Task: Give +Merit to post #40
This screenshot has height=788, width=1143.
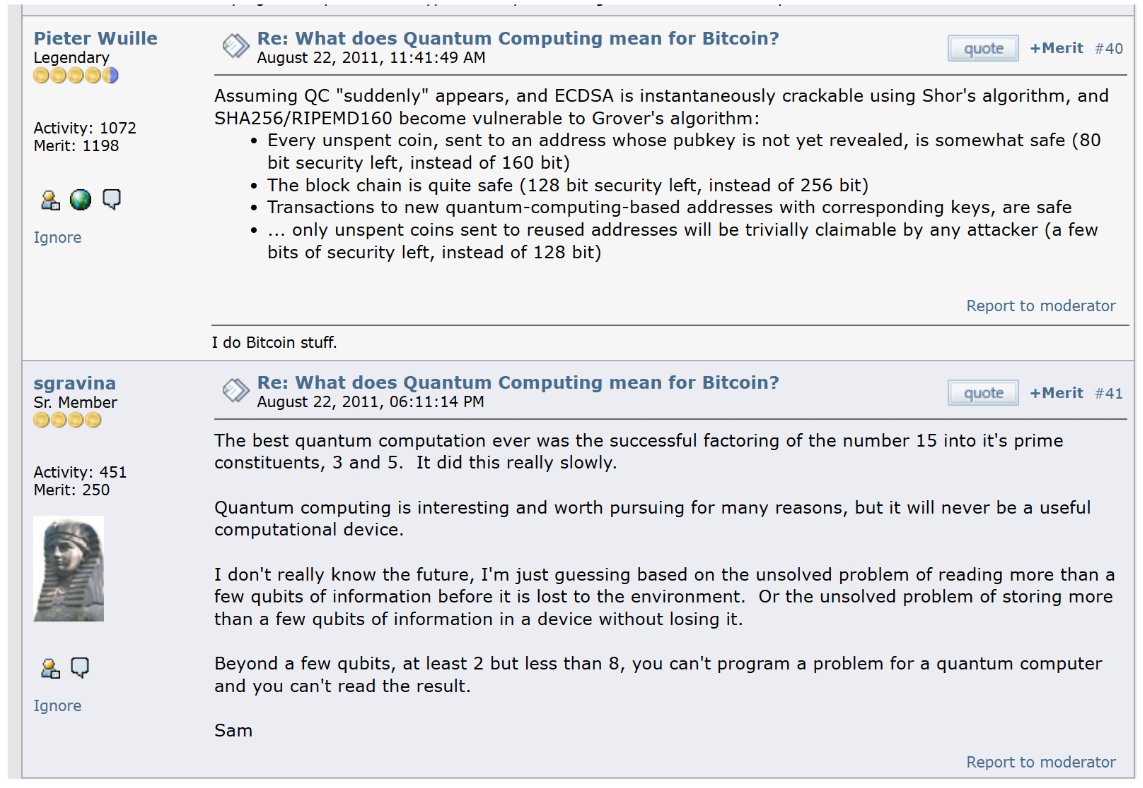Action: [1056, 48]
